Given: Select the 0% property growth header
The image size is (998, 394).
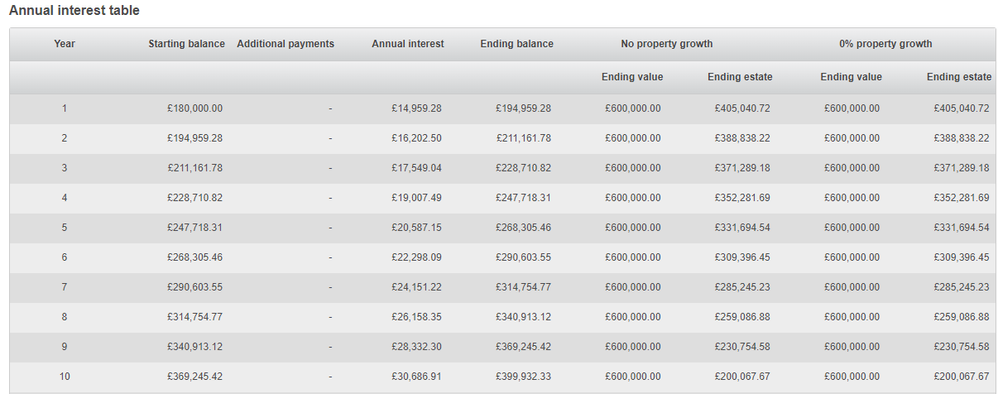Looking at the screenshot, I should pos(885,44).
